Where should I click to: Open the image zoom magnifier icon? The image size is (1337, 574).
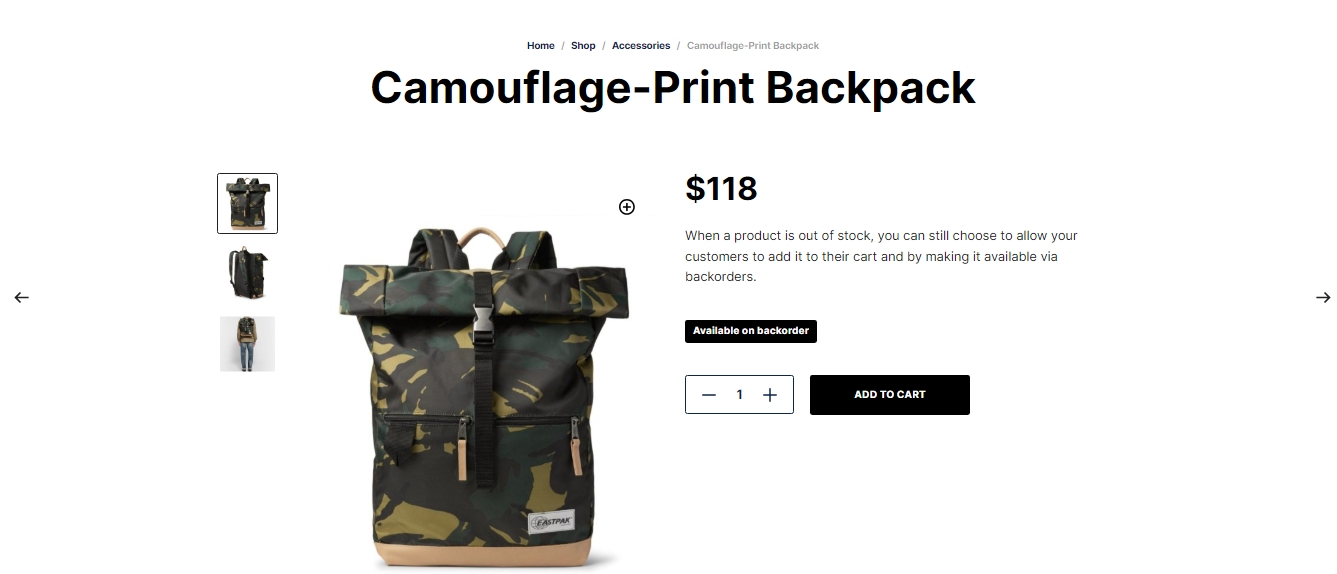pyautogui.click(x=627, y=207)
